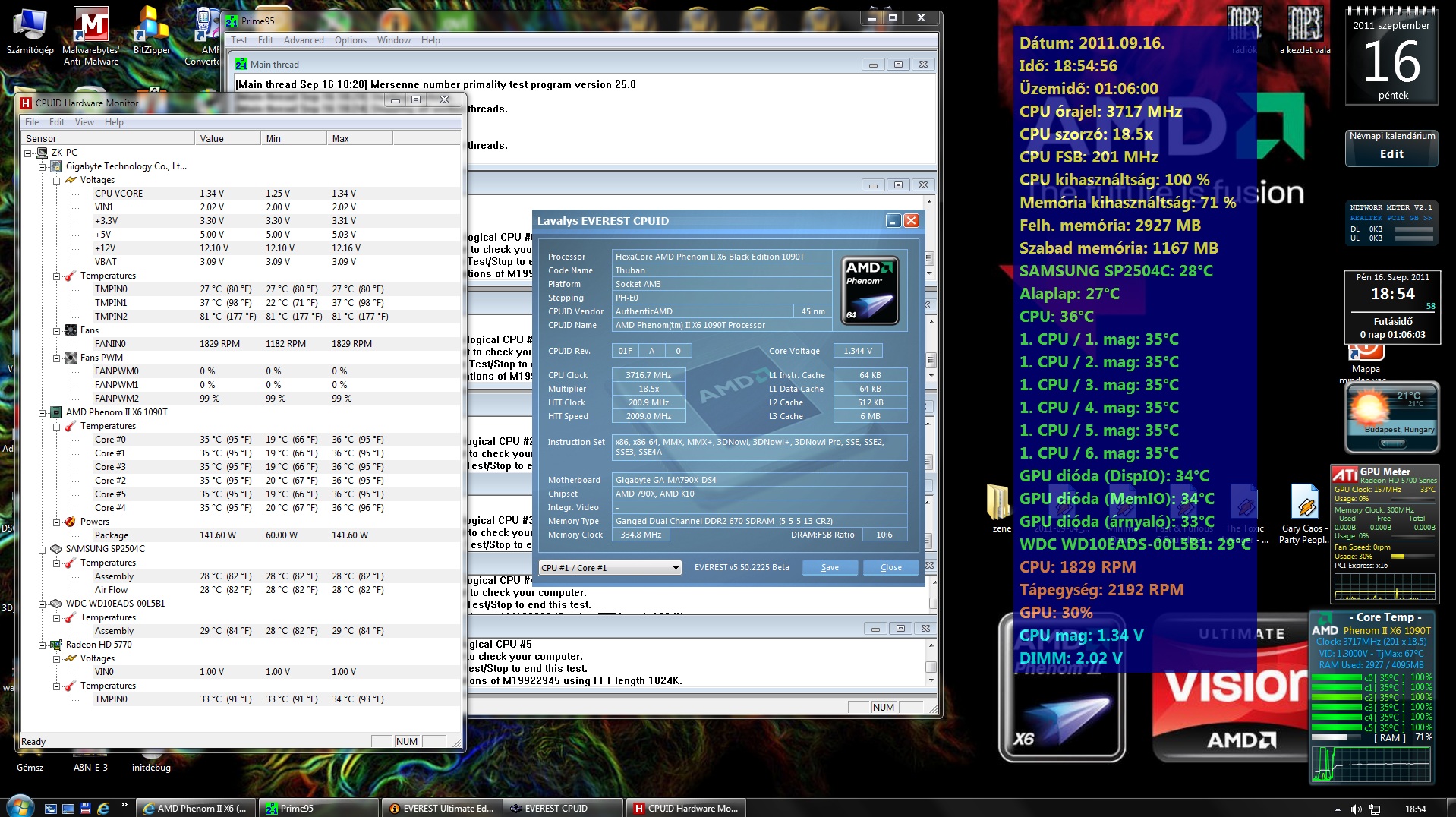Viewport: 1456px width, 817px height.
Task: Collapse the SAMSUNG SP2504C node
Action: pyautogui.click(x=43, y=549)
